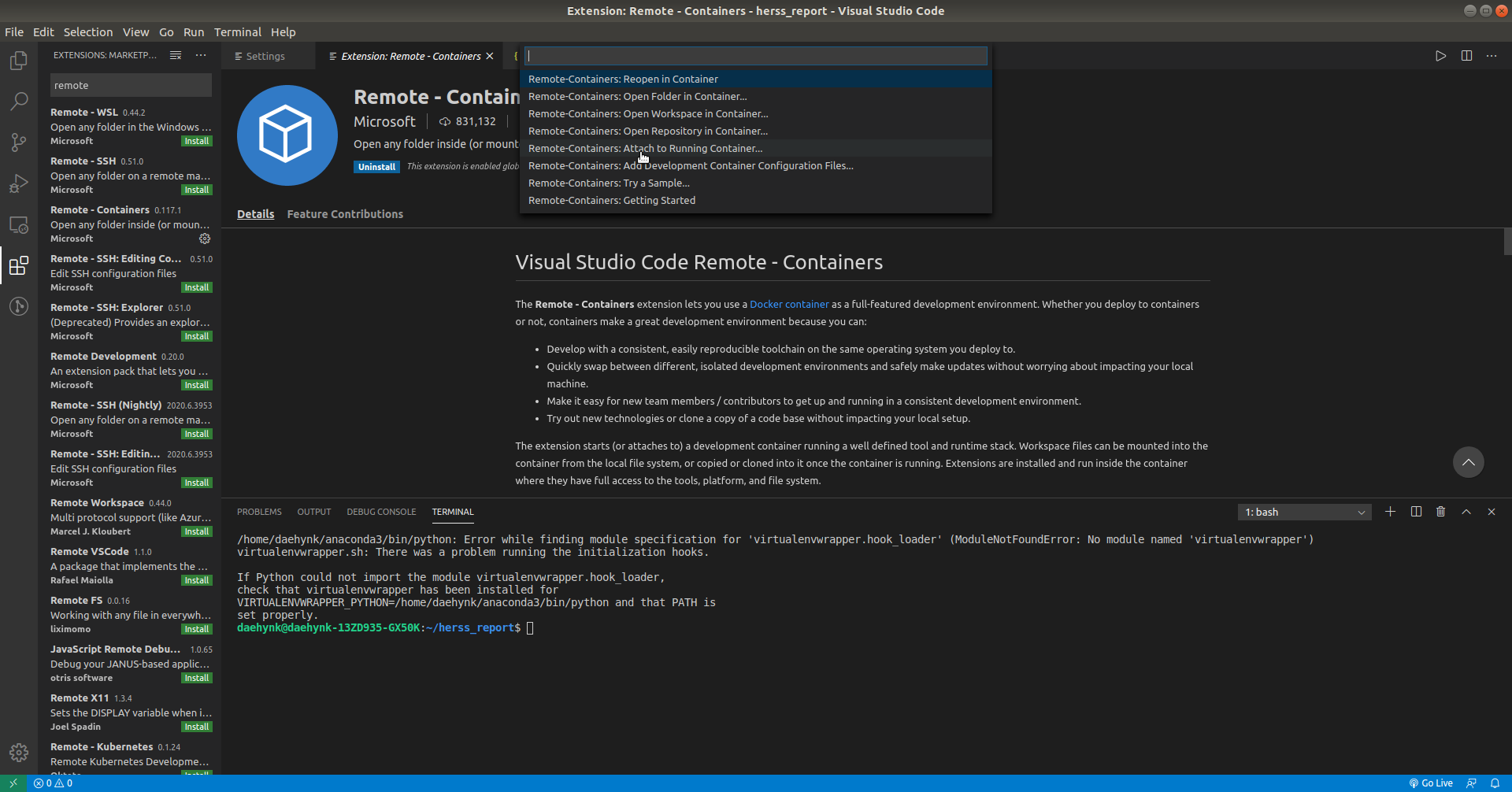Open the Help menu
Screen dimensions: 1512x792
coord(283,32)
